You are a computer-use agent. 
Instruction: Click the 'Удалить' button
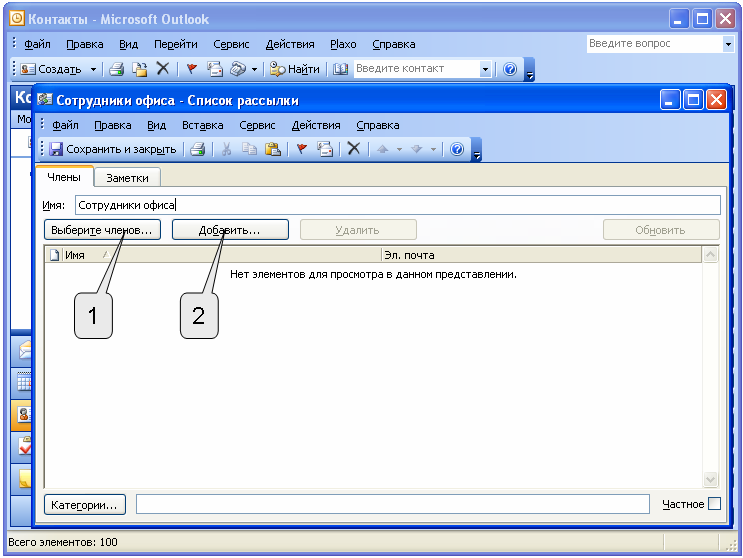[x=358, y=230]
